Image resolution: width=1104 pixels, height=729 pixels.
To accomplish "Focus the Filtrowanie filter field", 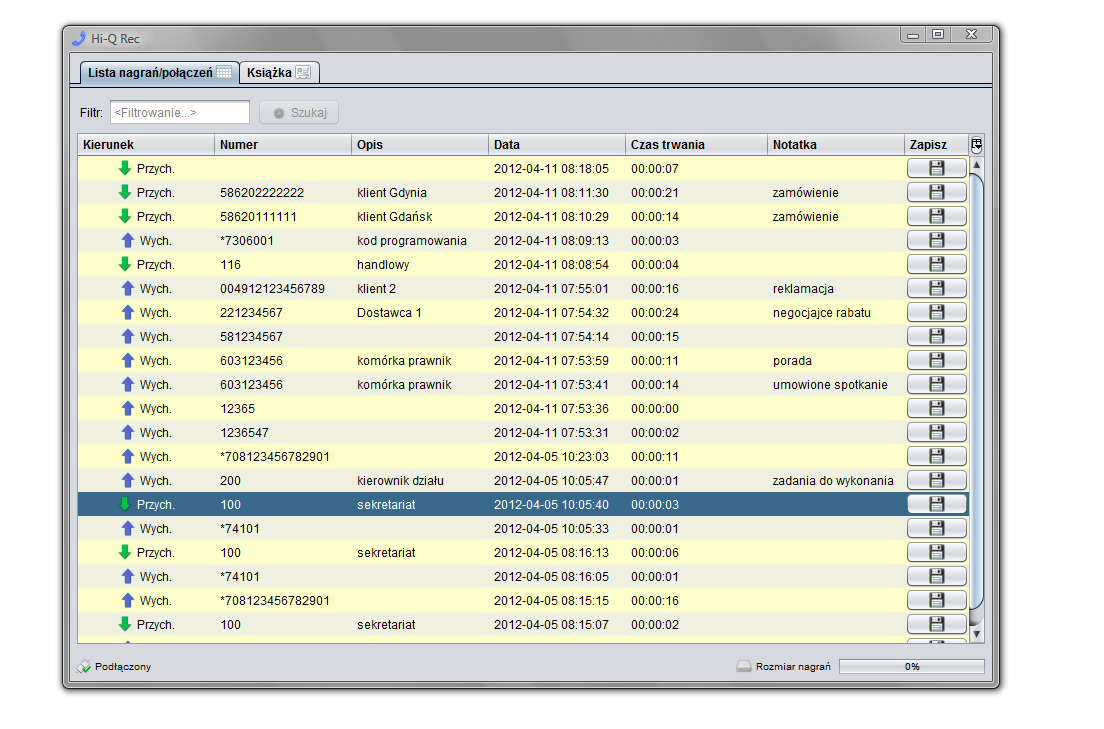I will click(x=180, y=113).
